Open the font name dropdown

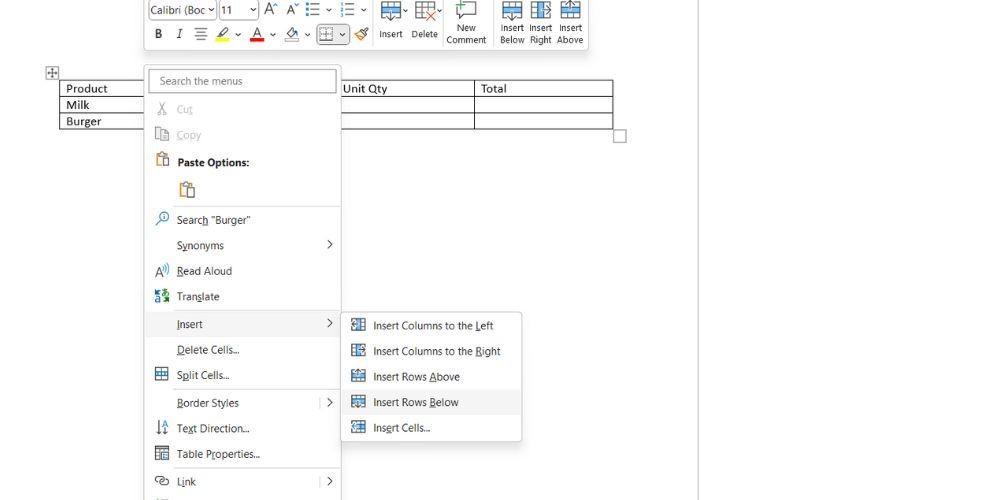click(x=182, y=10)
